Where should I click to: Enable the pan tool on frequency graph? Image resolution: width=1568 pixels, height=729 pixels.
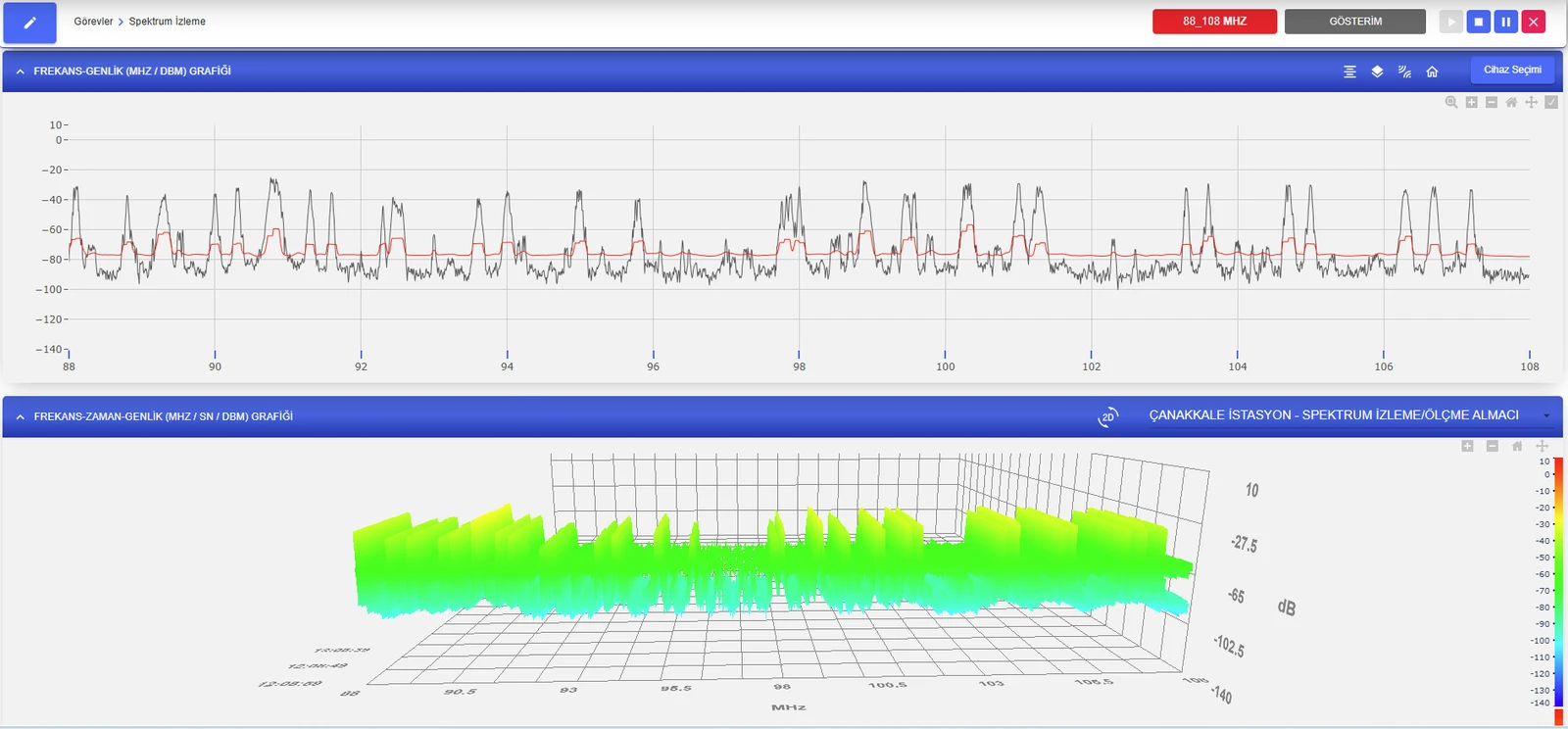(x=1532, y=102)
